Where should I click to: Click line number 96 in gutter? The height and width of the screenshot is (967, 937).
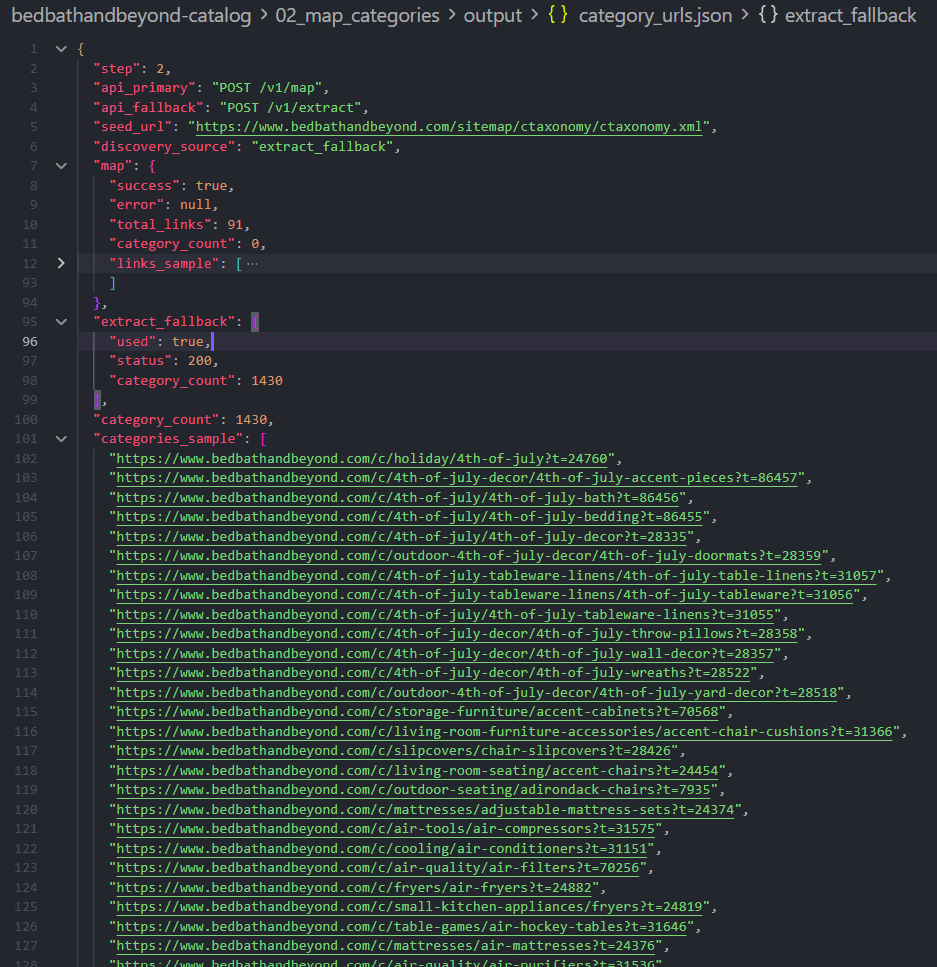tap(30, 342)
